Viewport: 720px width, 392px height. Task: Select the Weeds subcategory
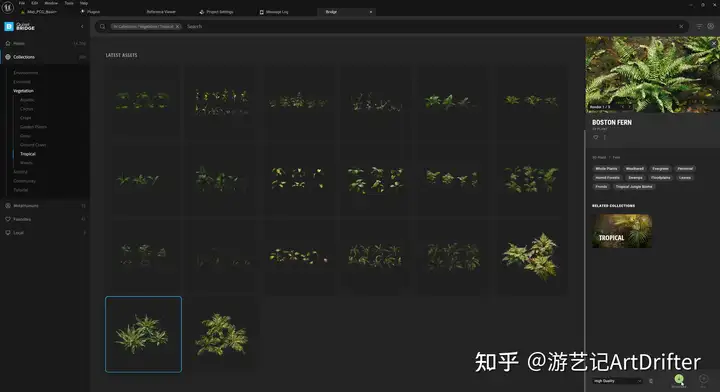tap(26, 163)
